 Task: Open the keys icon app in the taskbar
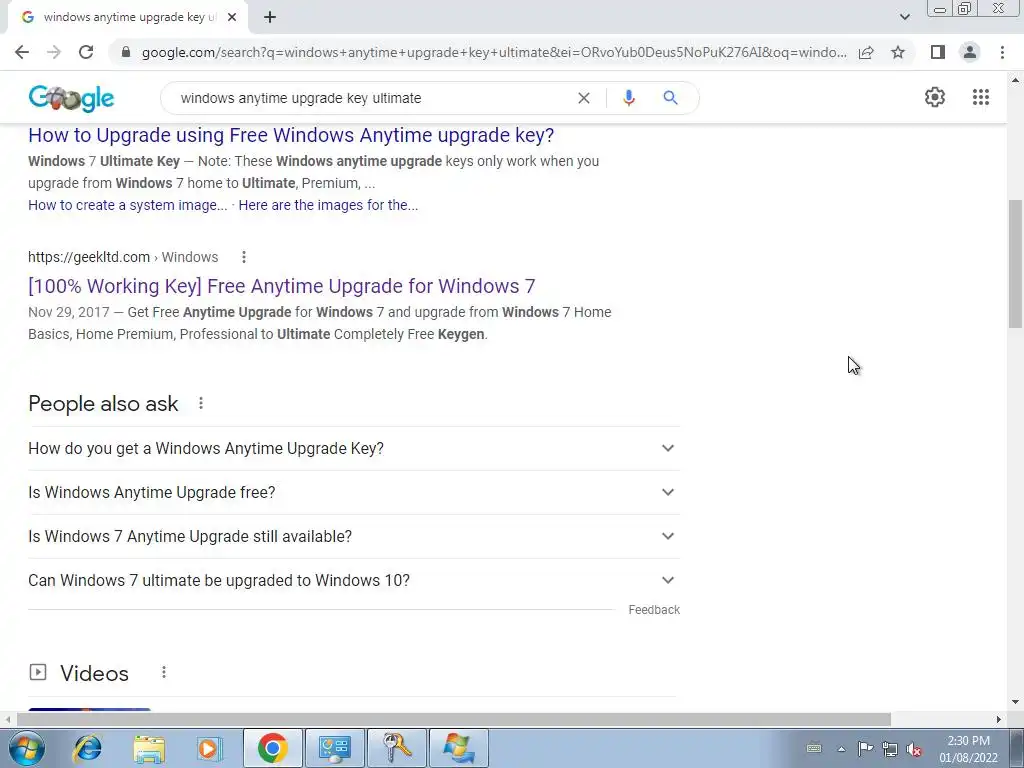pyautogui.click(x=396, y=748)
